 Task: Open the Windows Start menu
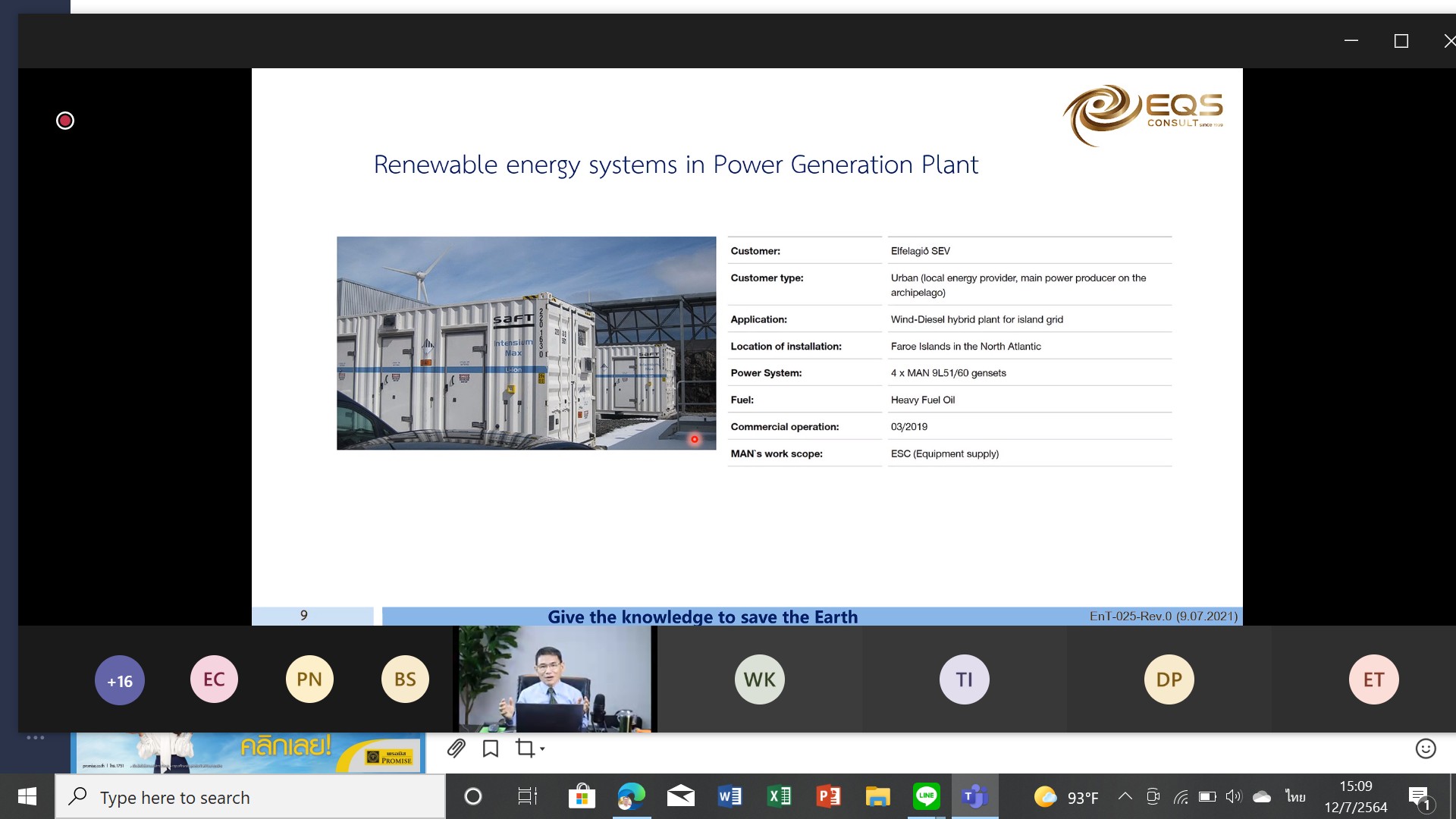click(x=27, y=796)
